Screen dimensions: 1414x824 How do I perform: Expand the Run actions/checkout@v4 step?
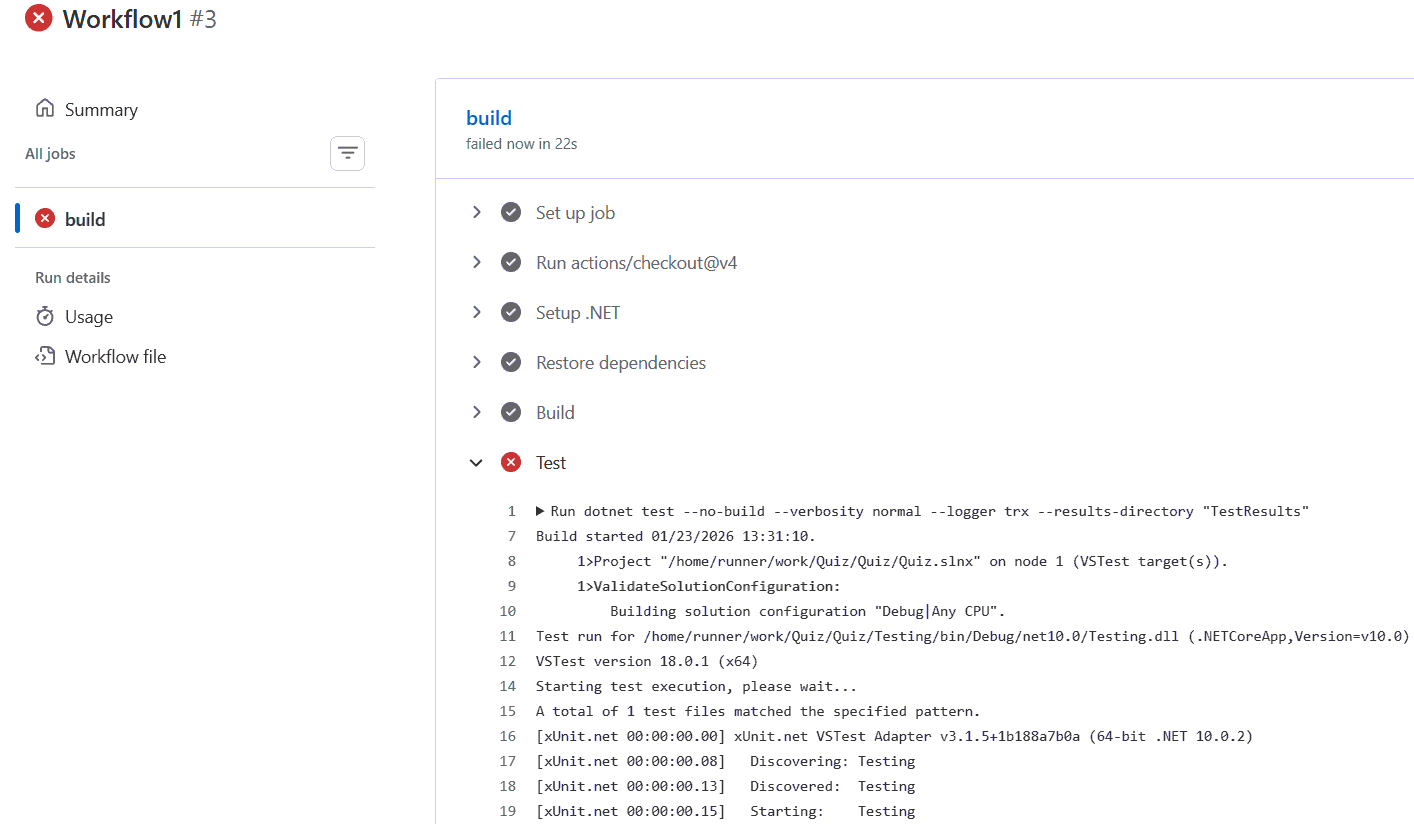pos(476,261)
